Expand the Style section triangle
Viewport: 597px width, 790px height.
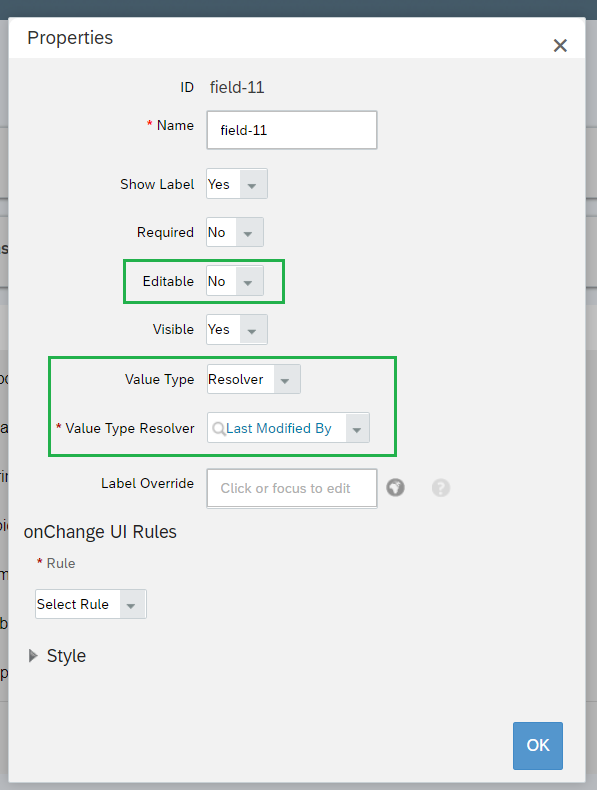(33, 655)
